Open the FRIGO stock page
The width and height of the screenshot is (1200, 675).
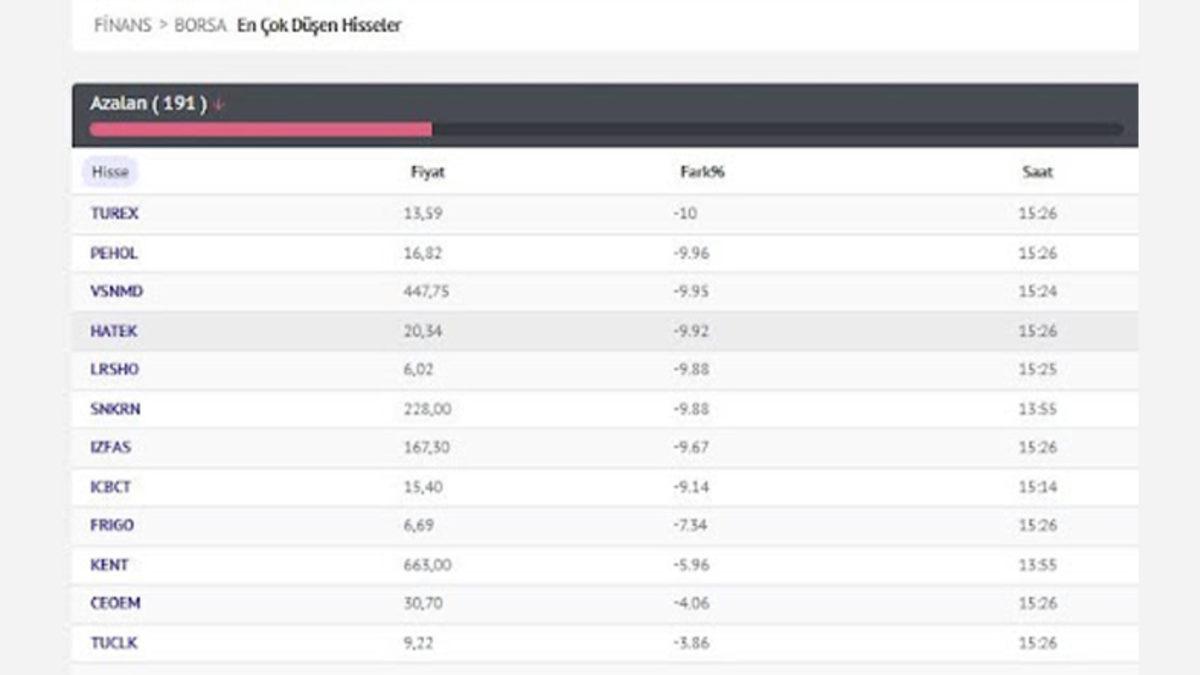point(111,525)
